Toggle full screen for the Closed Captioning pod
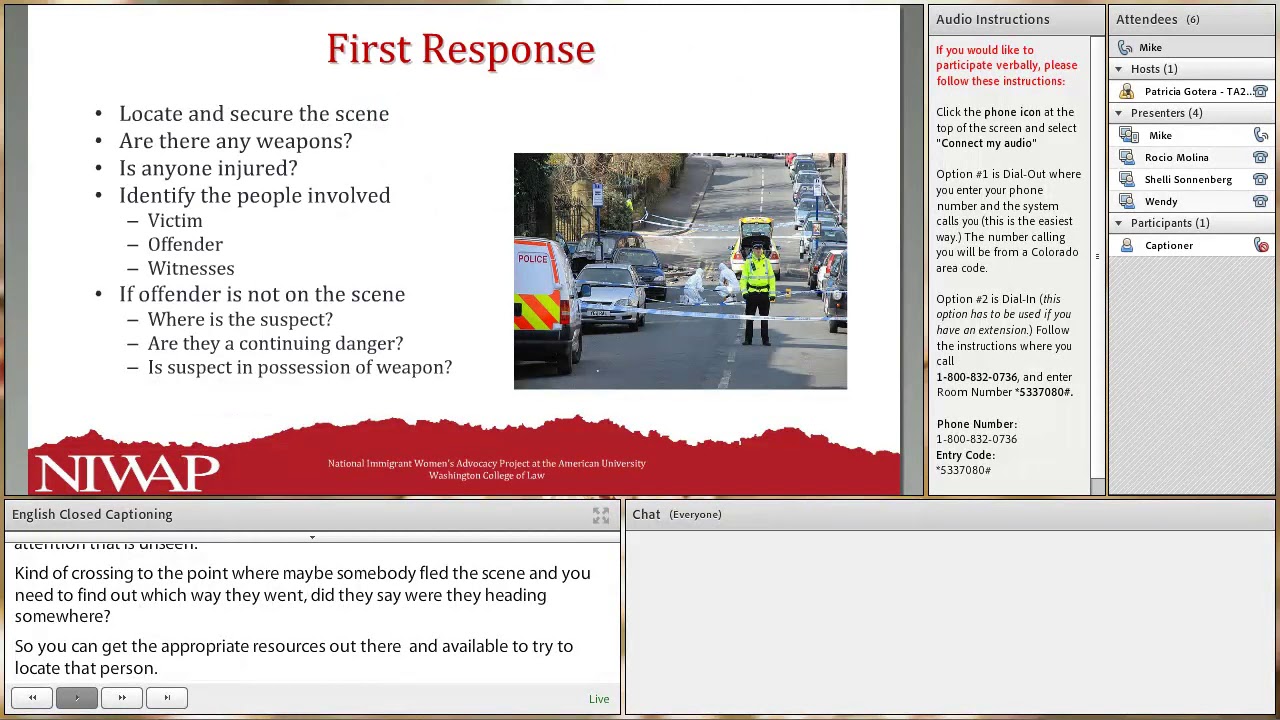The height and width of the screenshot is (720, 1280). point(600,515)
